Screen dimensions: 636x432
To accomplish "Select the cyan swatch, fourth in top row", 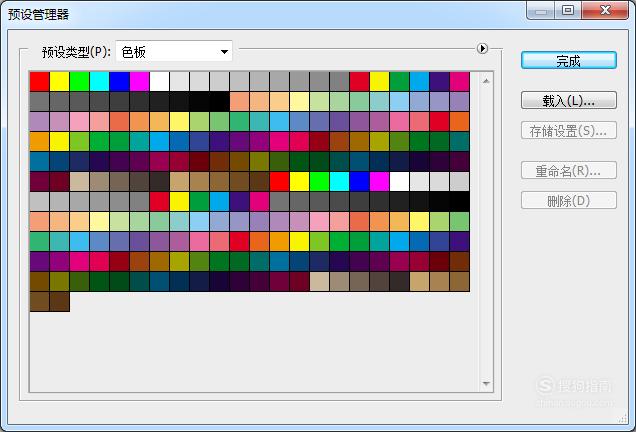I will point(100,82).
